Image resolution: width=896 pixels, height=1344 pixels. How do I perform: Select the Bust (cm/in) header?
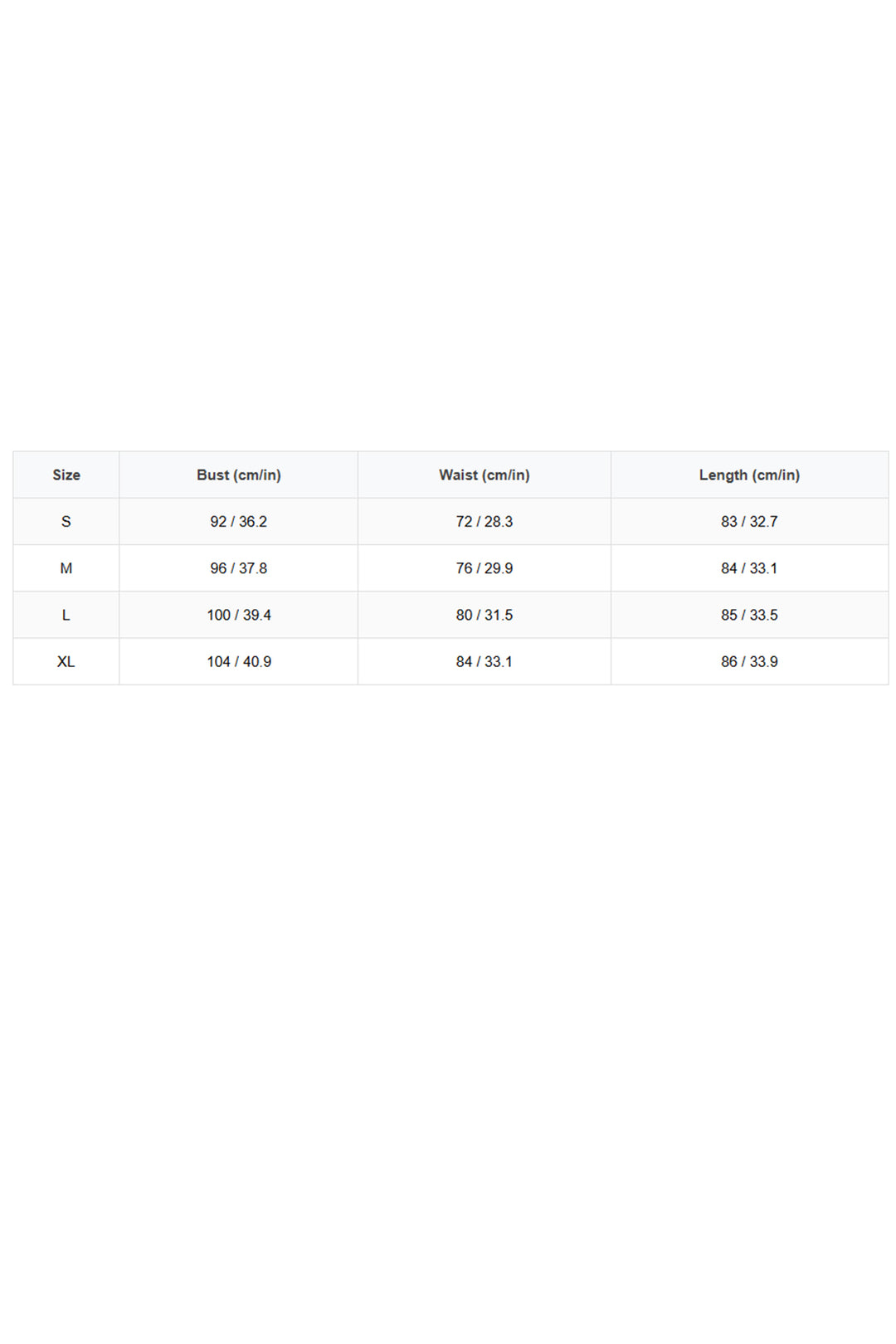point(239,475)
